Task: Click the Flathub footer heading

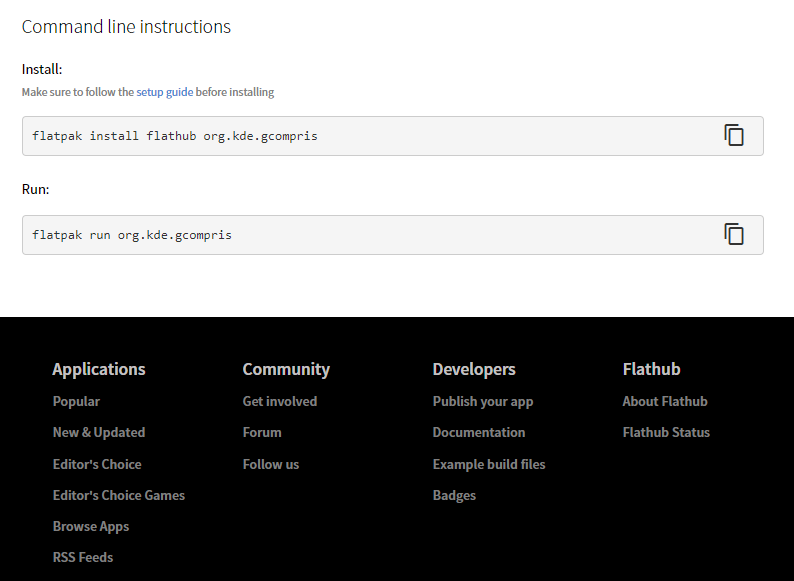Action: [x=651, y=369]
